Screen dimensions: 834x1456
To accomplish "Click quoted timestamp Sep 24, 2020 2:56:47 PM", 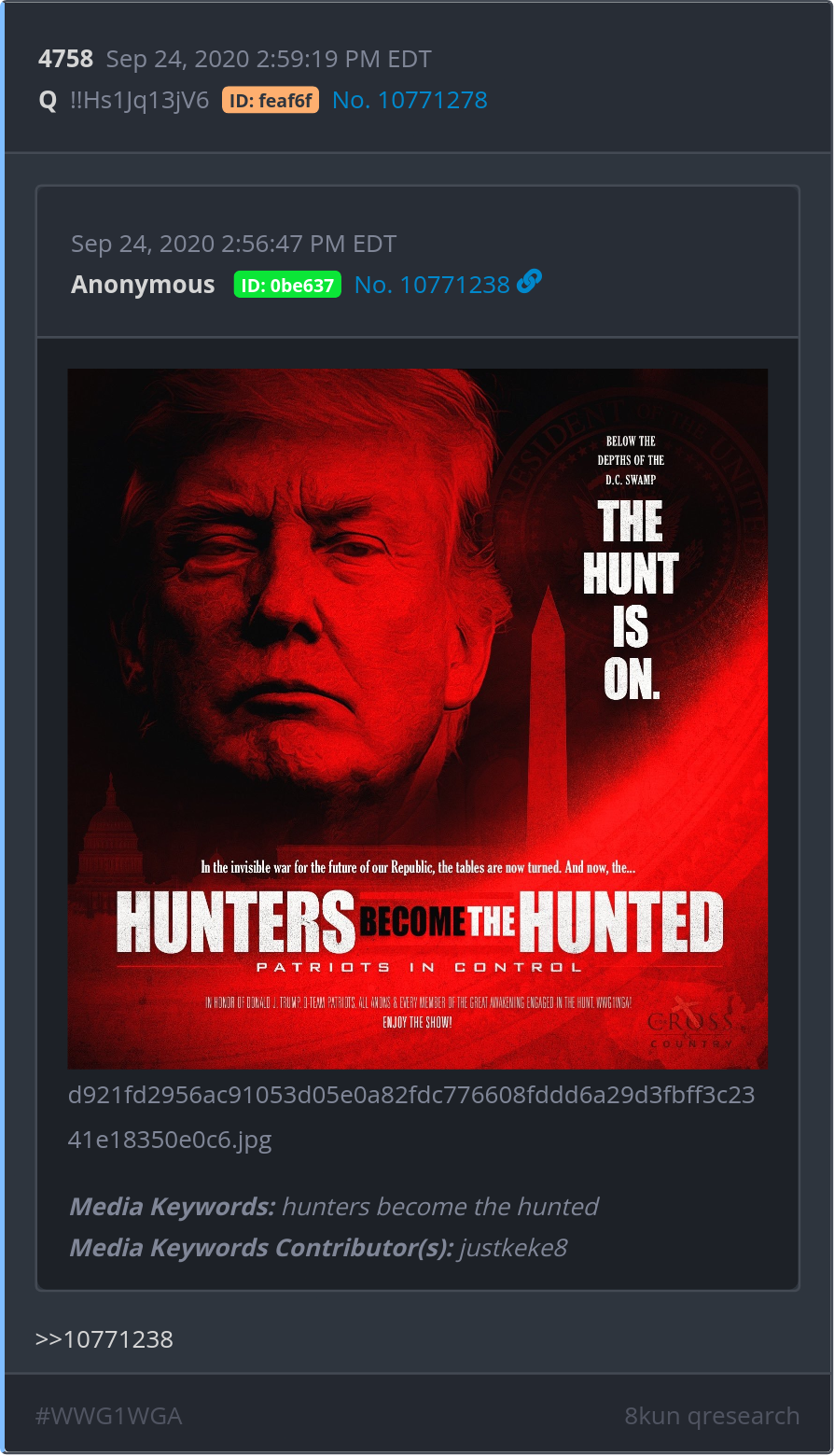I will [x=234, y=244].
